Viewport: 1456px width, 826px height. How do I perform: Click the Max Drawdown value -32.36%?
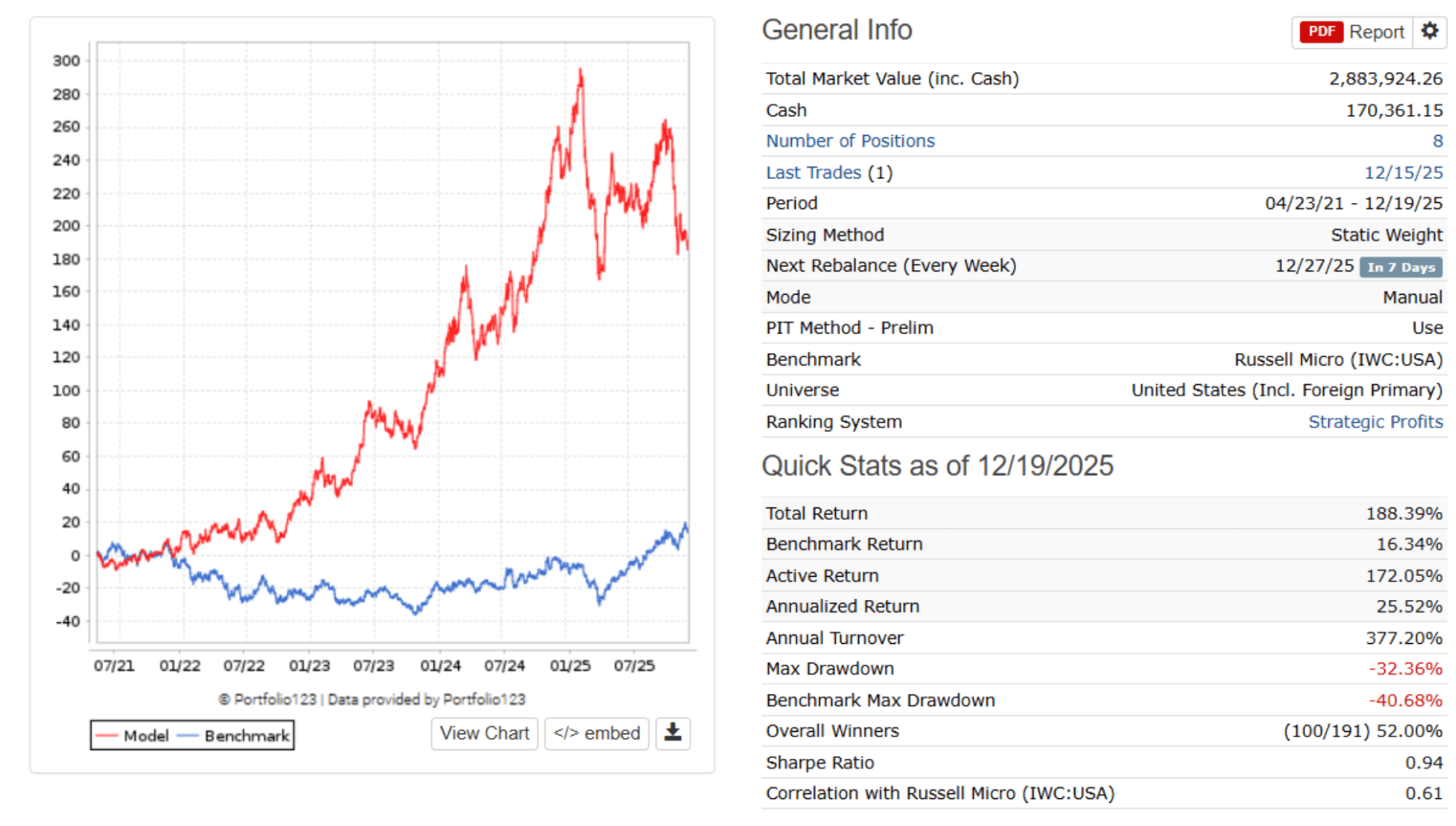coord(1405,669)
